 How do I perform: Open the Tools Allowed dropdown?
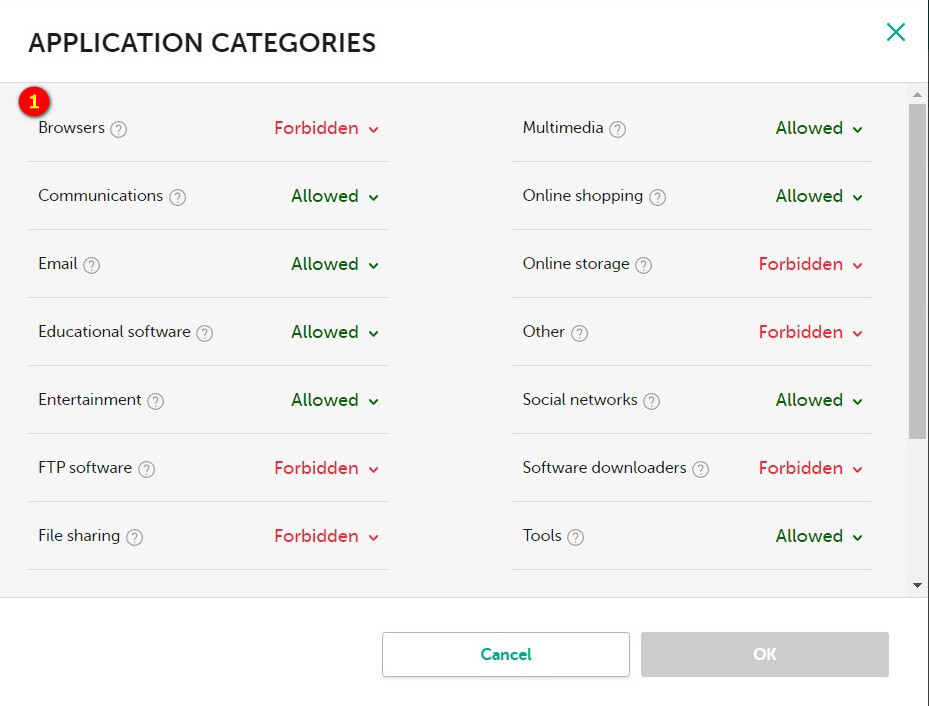[819, 537]
